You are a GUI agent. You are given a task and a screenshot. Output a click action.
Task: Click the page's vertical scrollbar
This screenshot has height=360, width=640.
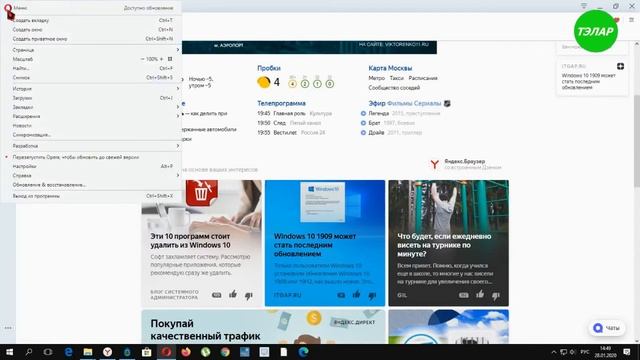tap(637, 141)
